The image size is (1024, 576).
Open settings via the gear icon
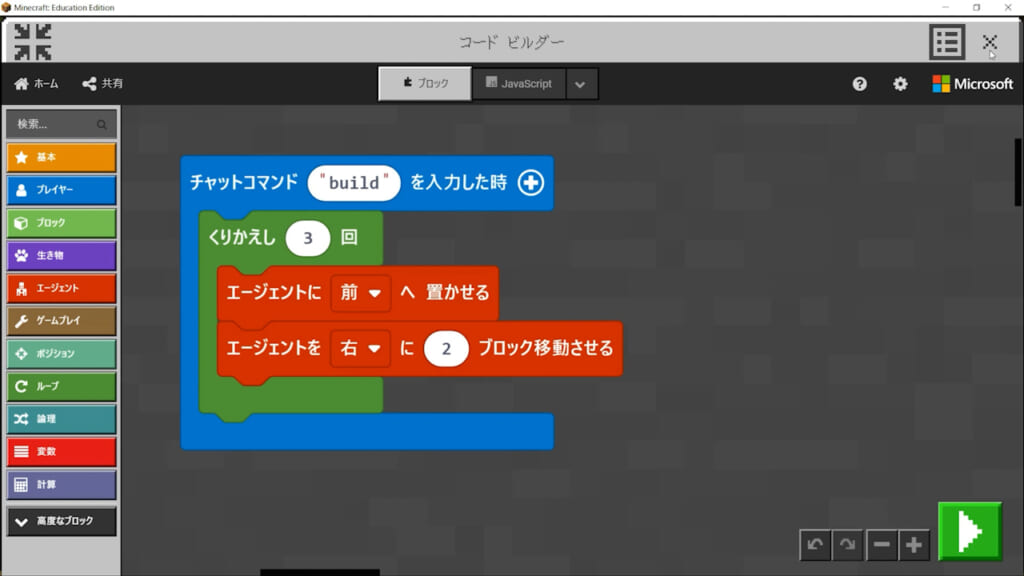point(900,84)
